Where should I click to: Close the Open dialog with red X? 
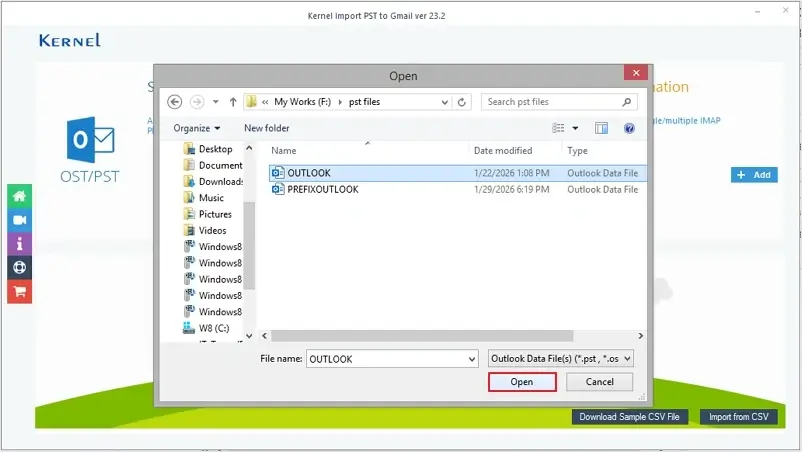click(x=636, y=73)
